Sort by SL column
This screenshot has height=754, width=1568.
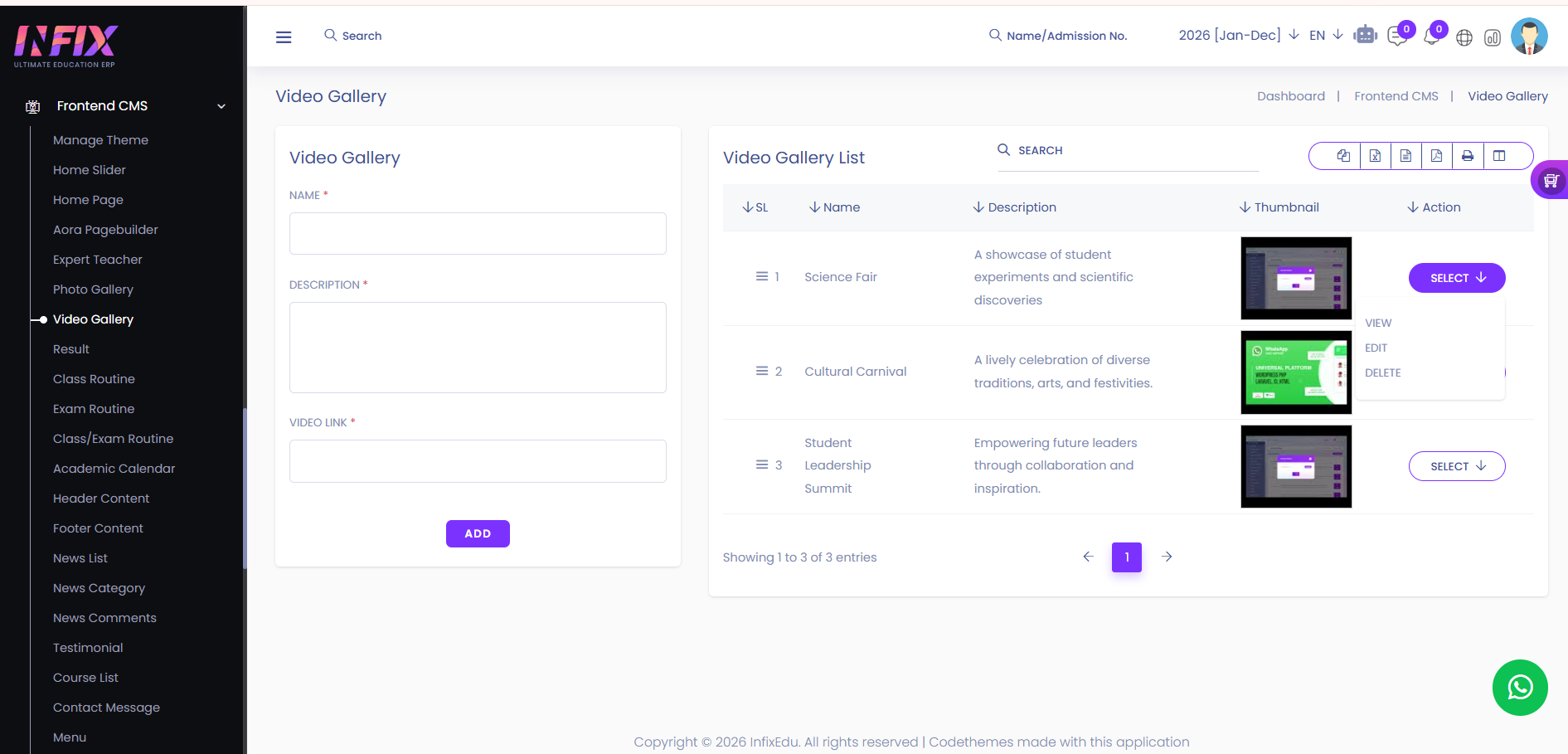click(755, 207)
